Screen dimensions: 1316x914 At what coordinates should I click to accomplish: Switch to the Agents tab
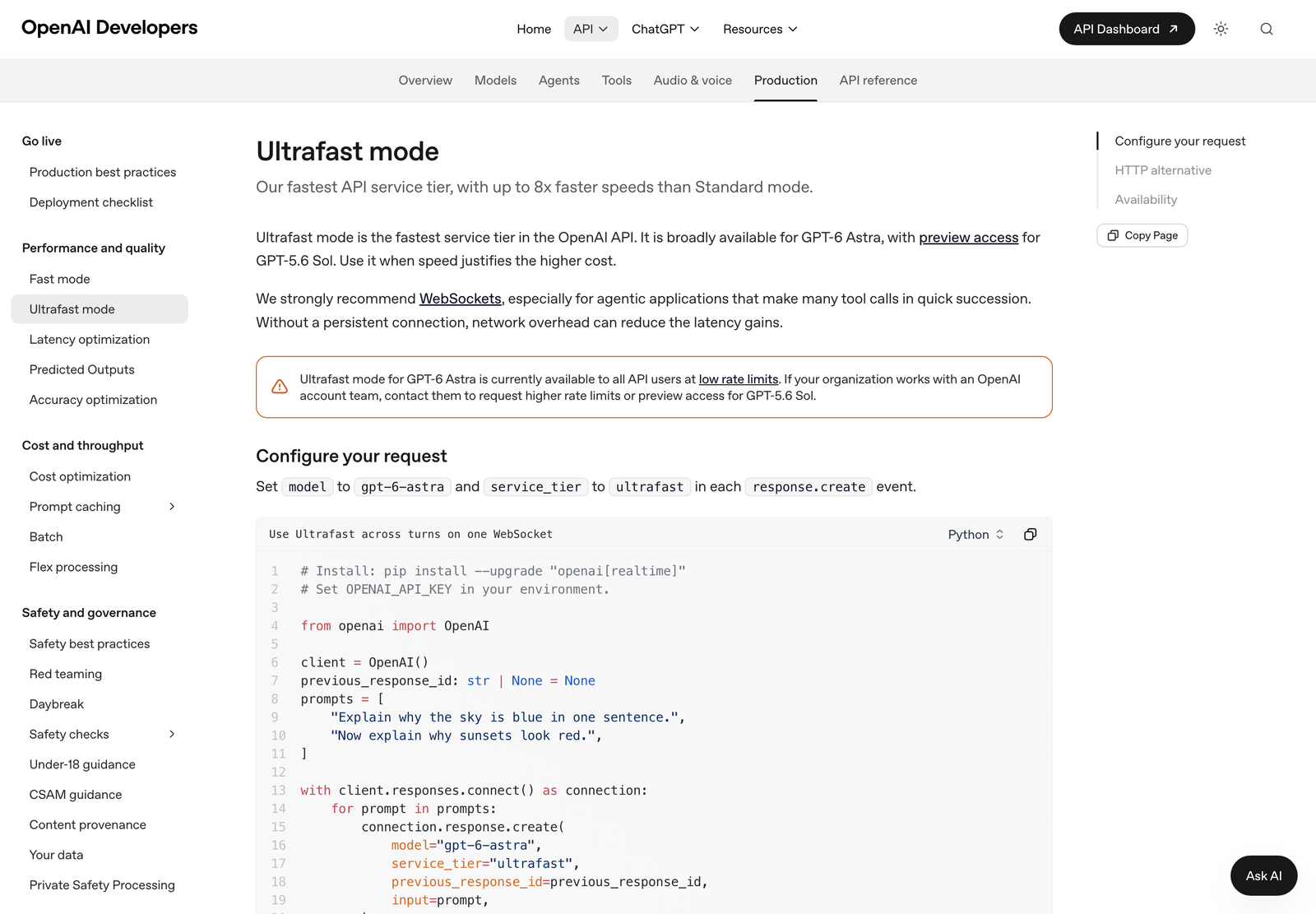[x=559, y=81]
